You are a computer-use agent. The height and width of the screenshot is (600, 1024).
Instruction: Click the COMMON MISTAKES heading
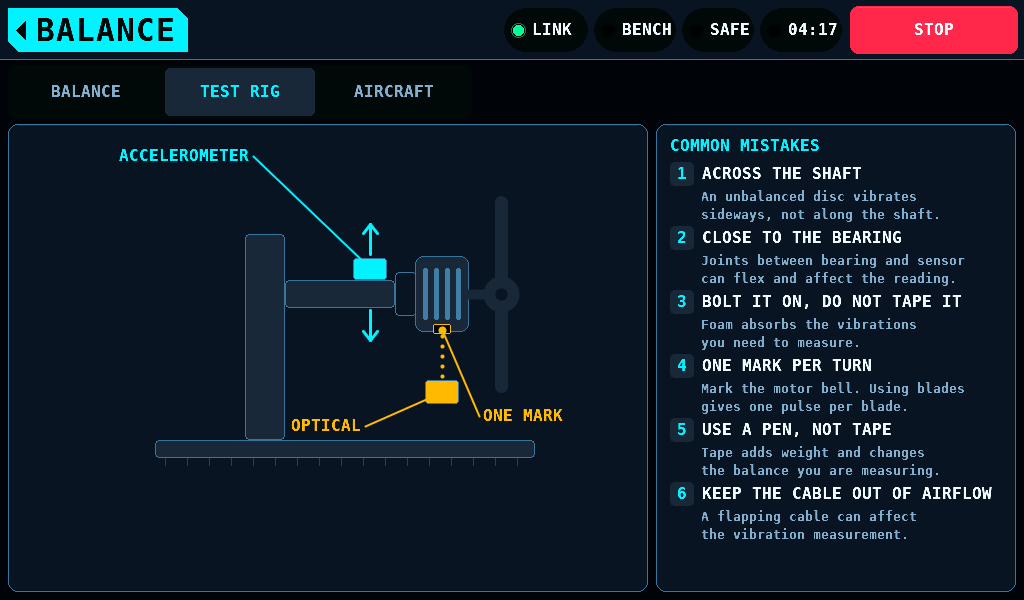point(744,145)
